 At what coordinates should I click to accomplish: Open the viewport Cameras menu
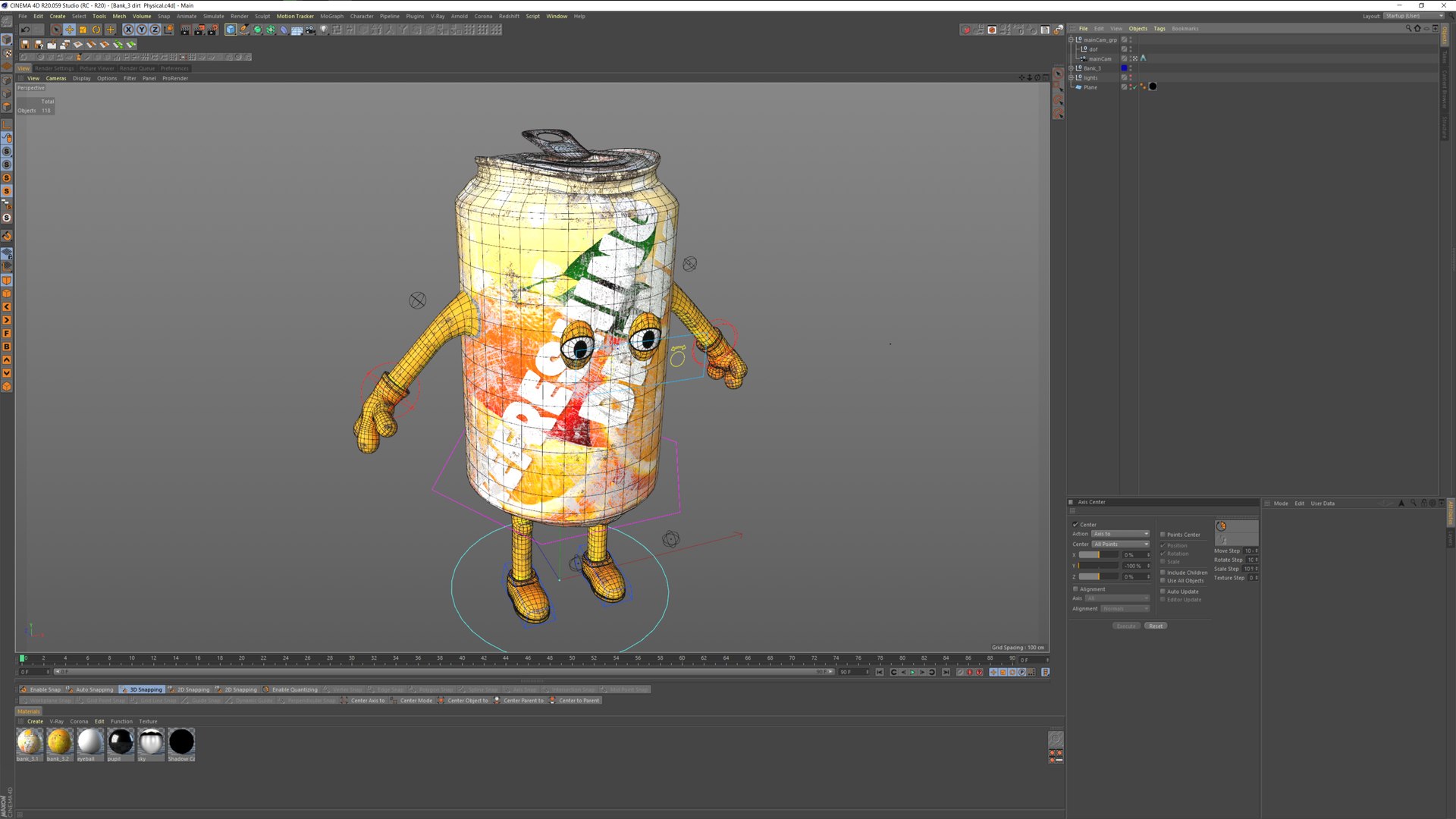point(56,78)
